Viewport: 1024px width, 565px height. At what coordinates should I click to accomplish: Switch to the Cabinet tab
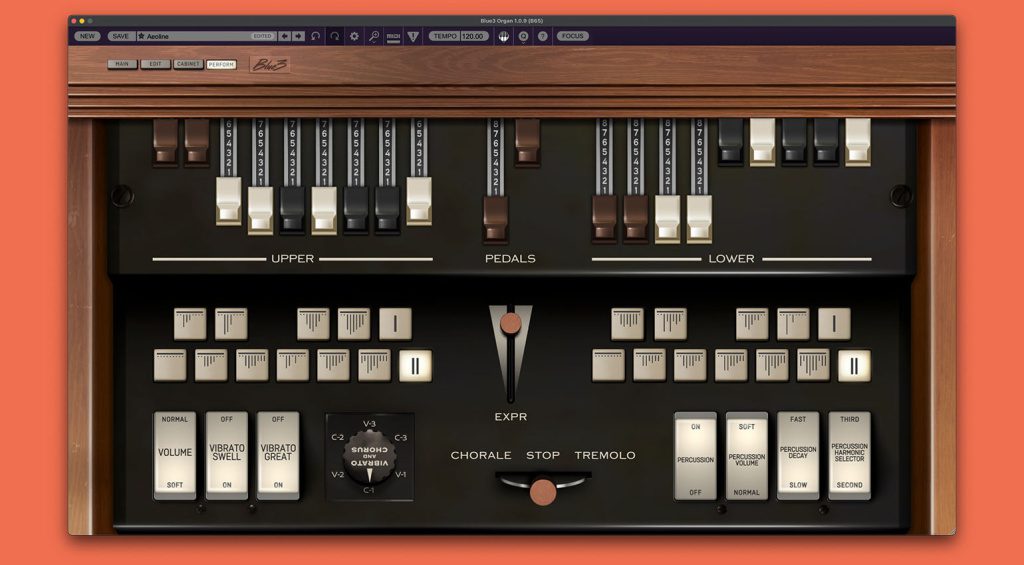(188, 64)
